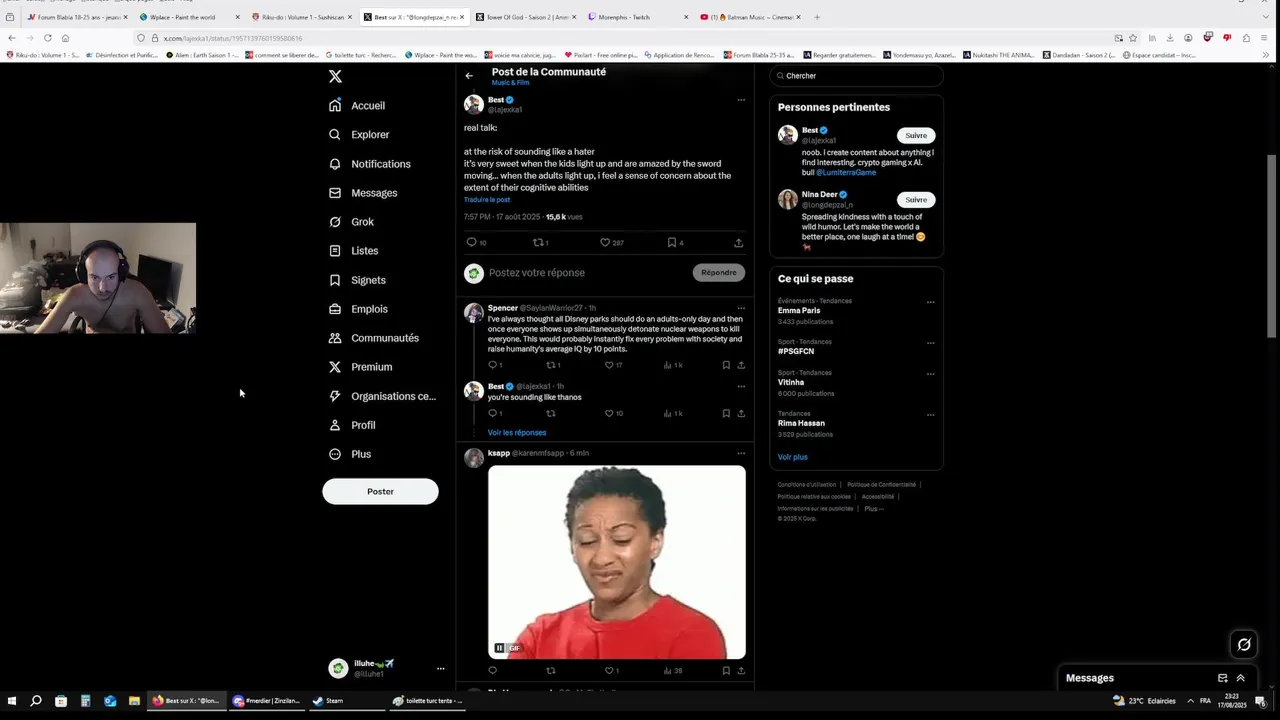The height and width of the screenshot is (720, 1280).
Task: Open more options for Vitinha trend
Action: coord(930,374)
